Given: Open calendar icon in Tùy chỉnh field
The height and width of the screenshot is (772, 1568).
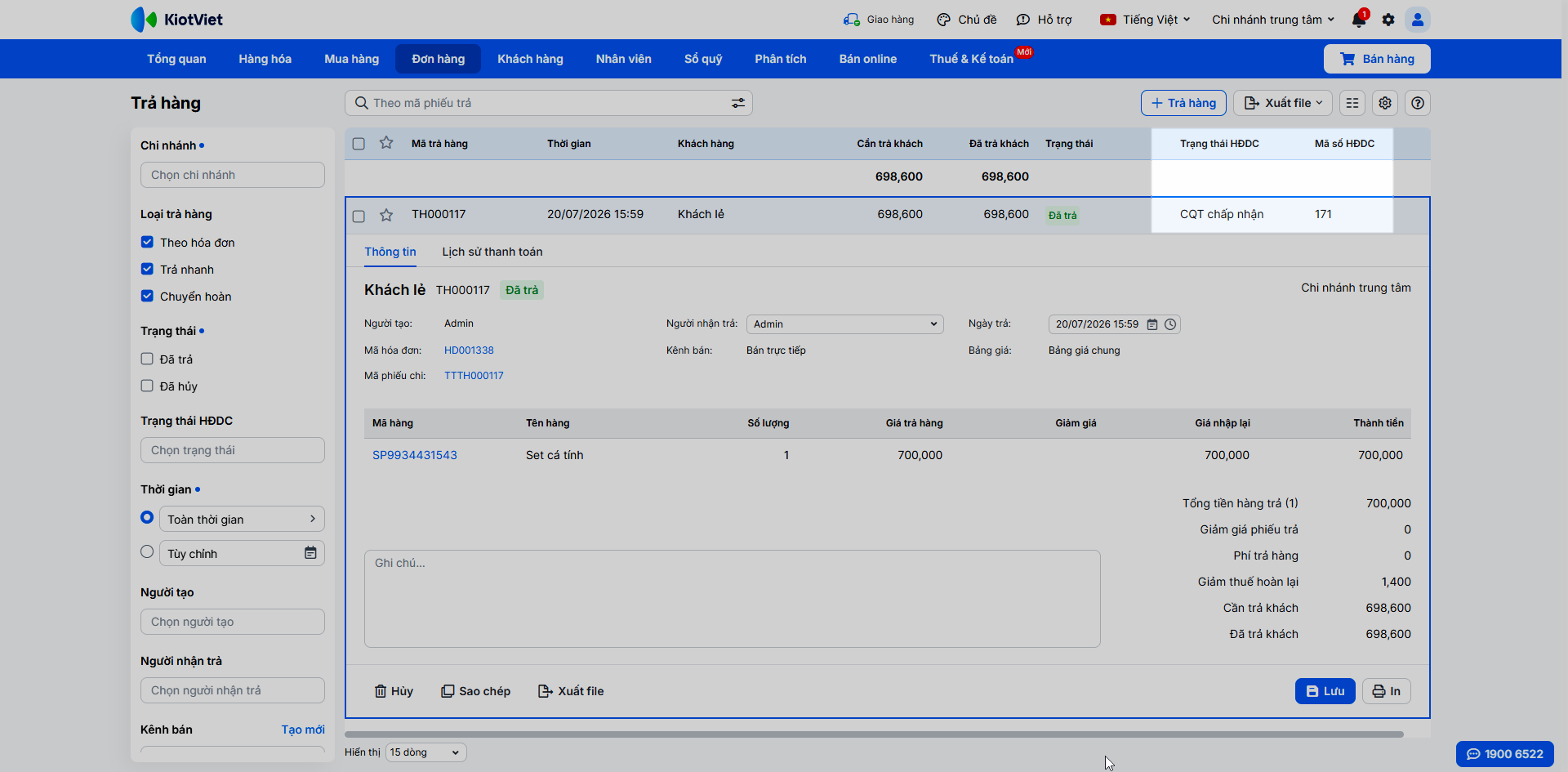Looking at the screenshot, I should tap(310, 553).
